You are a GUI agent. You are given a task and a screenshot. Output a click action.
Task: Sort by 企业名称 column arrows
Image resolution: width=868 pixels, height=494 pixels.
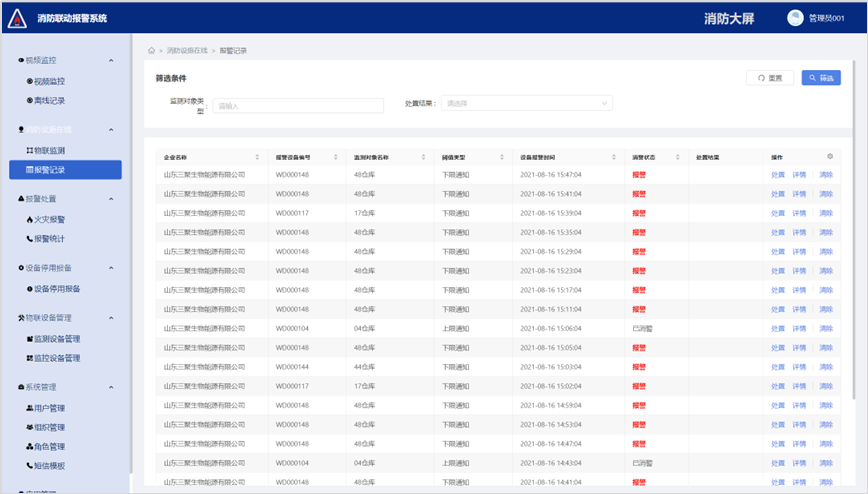(257, 157)
